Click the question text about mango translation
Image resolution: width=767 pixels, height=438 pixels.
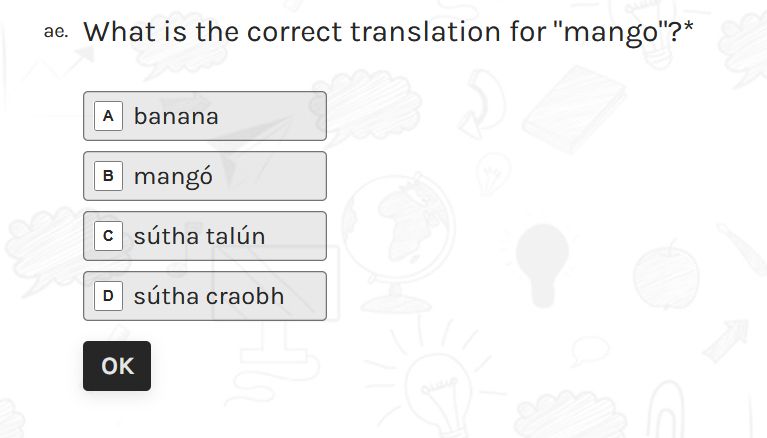[383, 32]
